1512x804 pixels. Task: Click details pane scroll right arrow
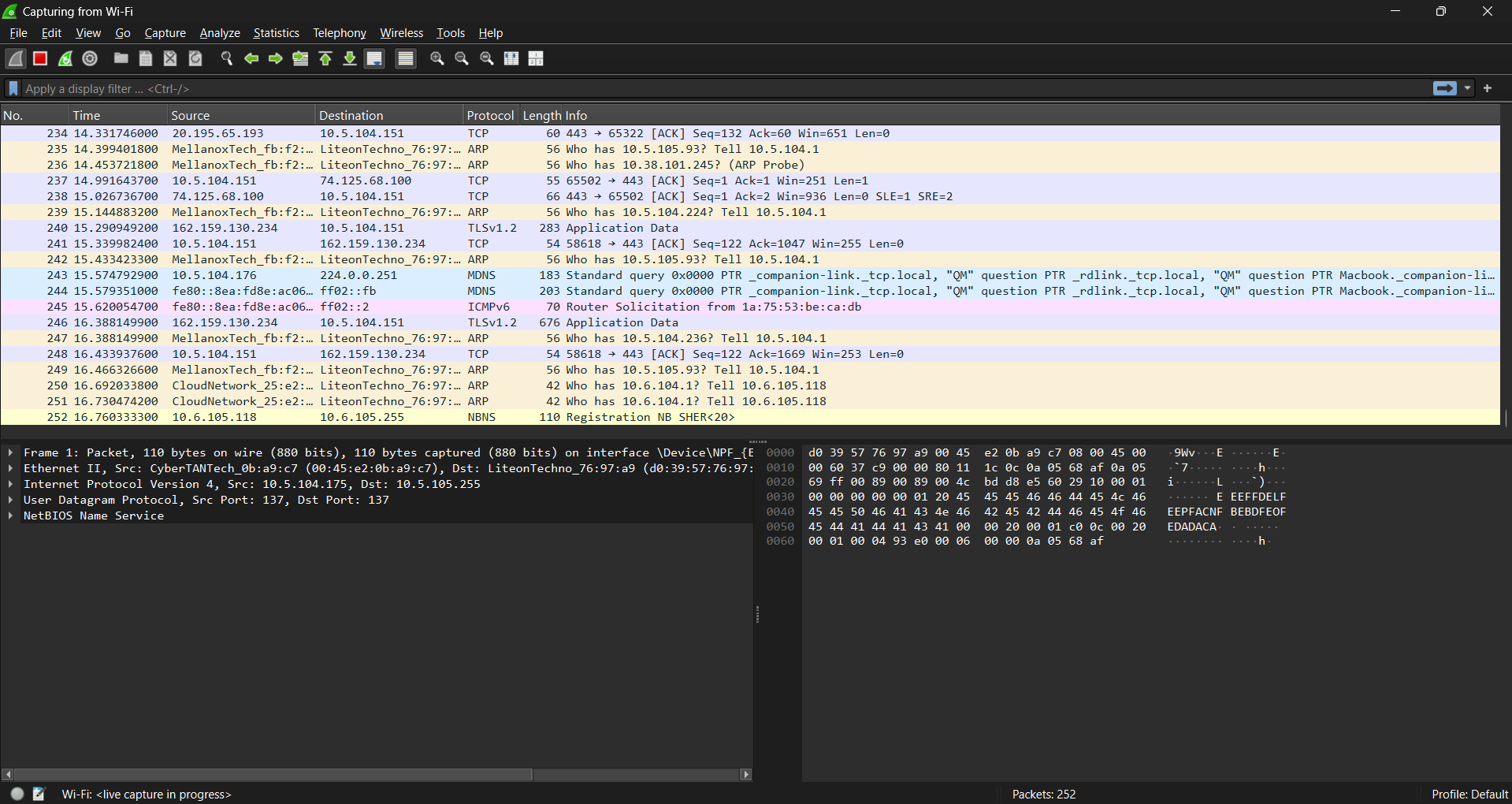(x=745, y=775)
